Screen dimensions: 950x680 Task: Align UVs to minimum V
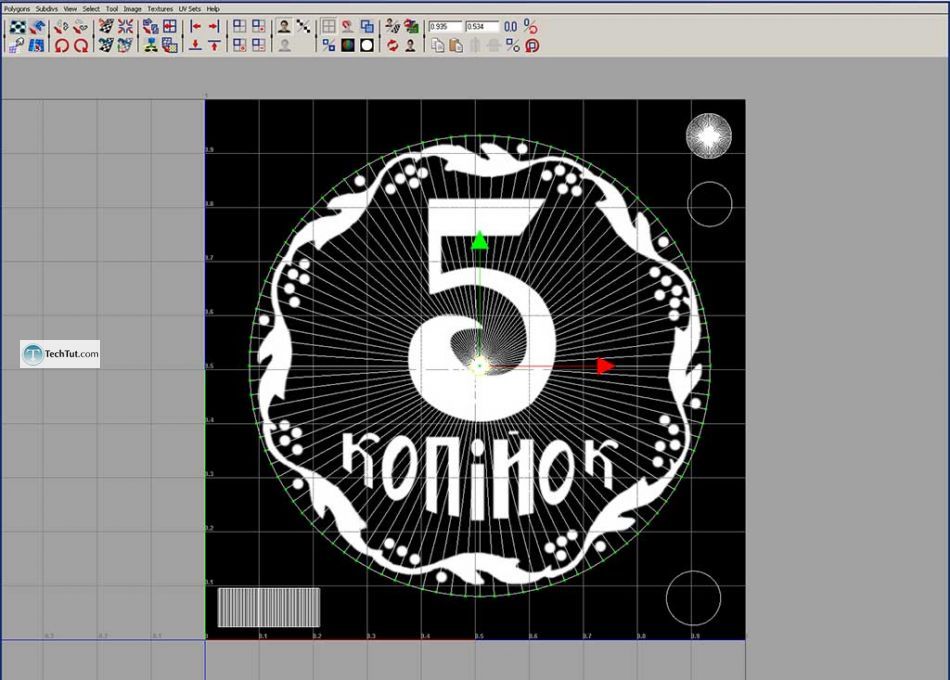coord(195,45)
